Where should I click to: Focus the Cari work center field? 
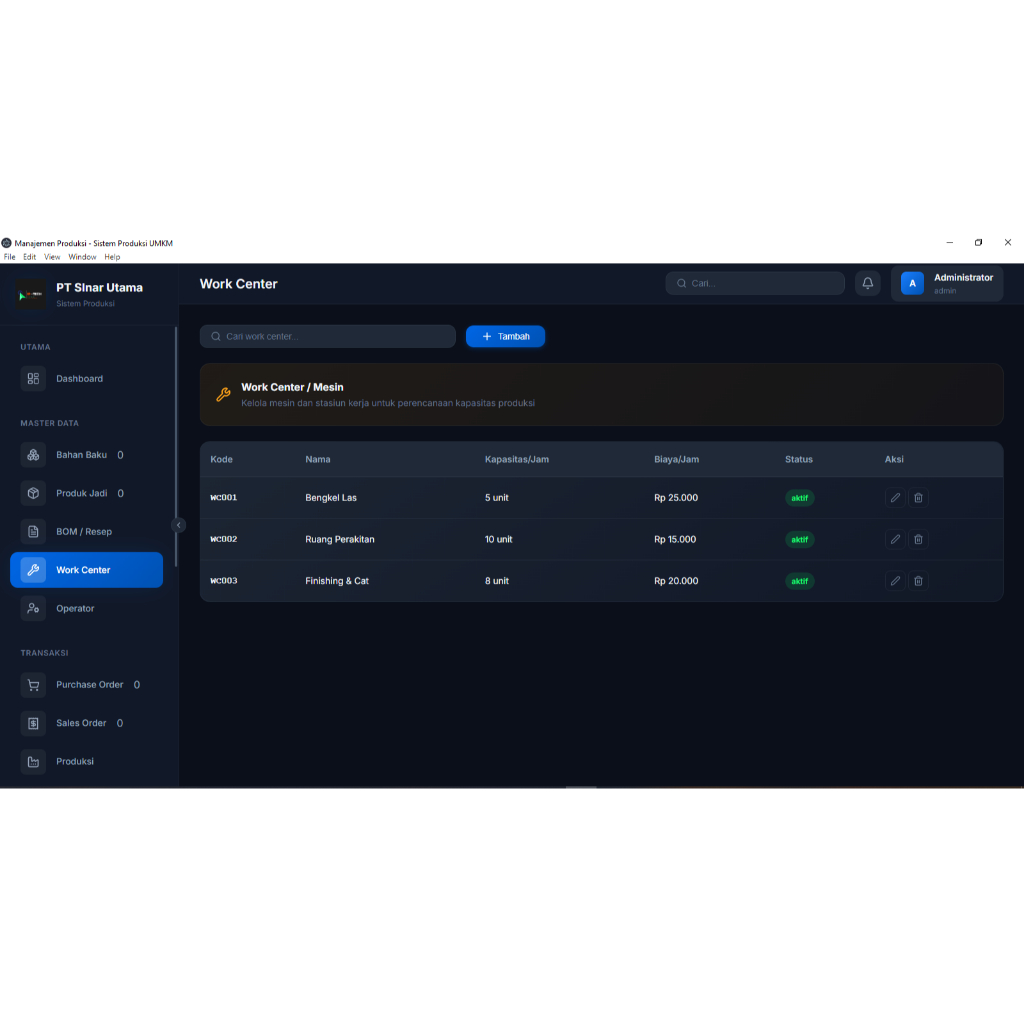point(328,336)
